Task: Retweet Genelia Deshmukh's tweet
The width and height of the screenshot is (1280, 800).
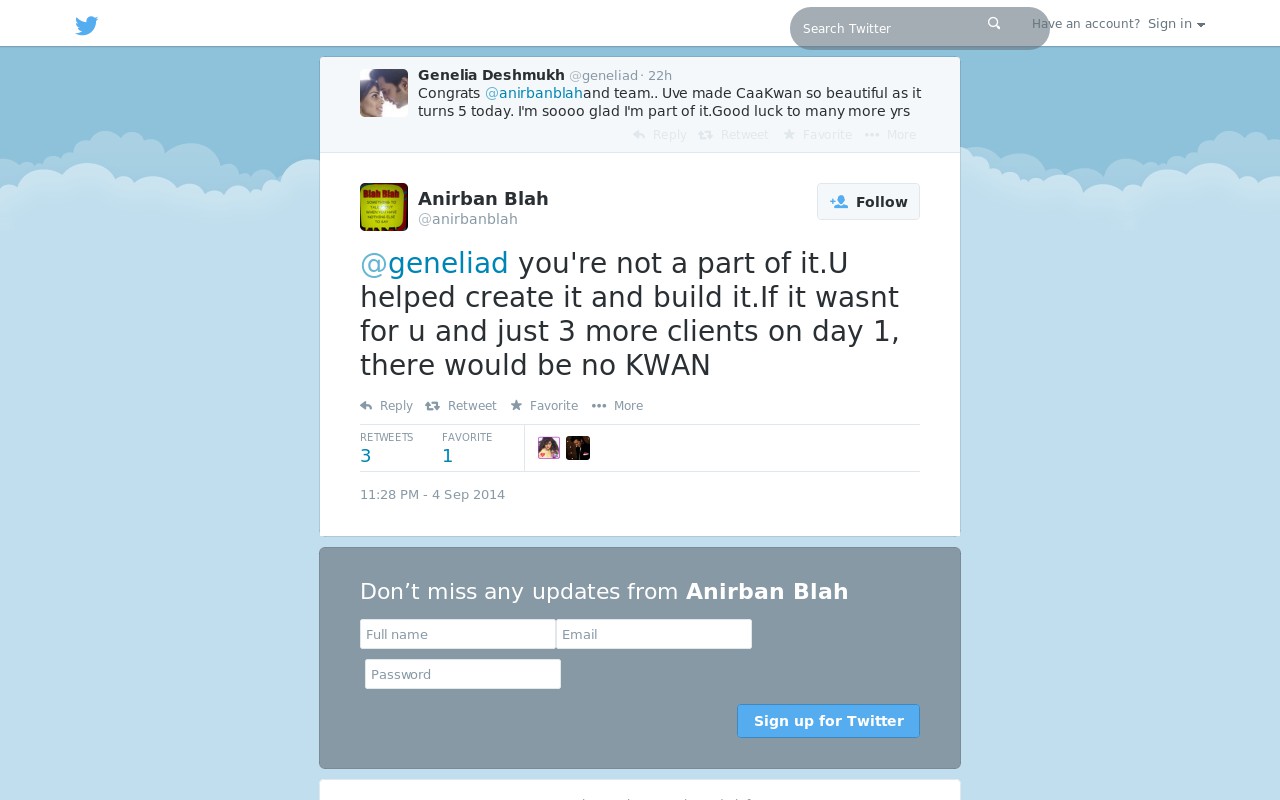Action: tap(734, 135)
